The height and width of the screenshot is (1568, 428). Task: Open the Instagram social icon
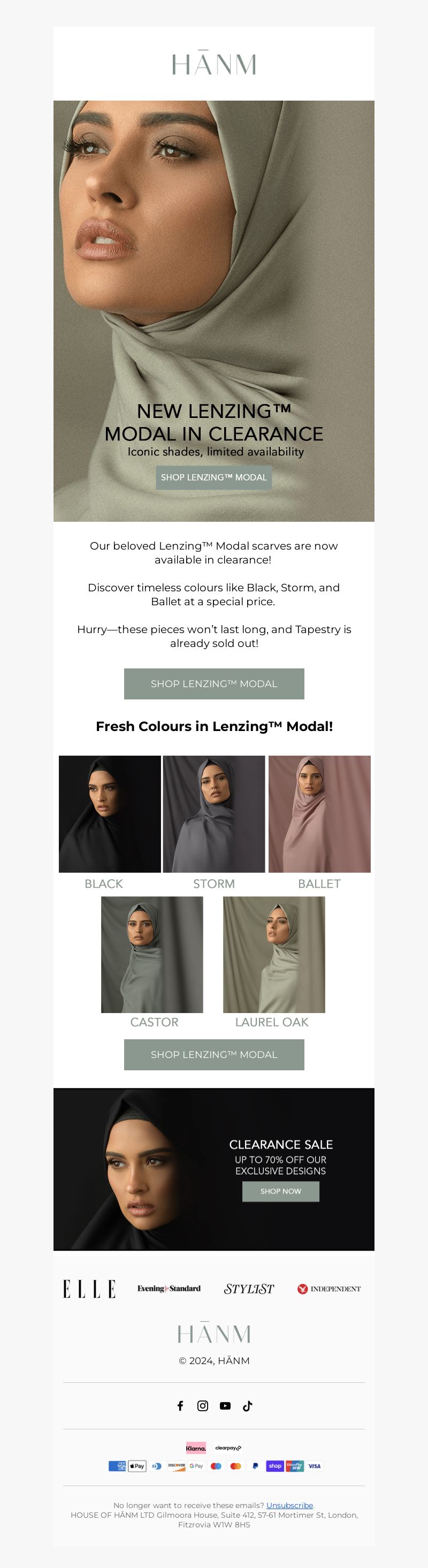coord(203,1405)
